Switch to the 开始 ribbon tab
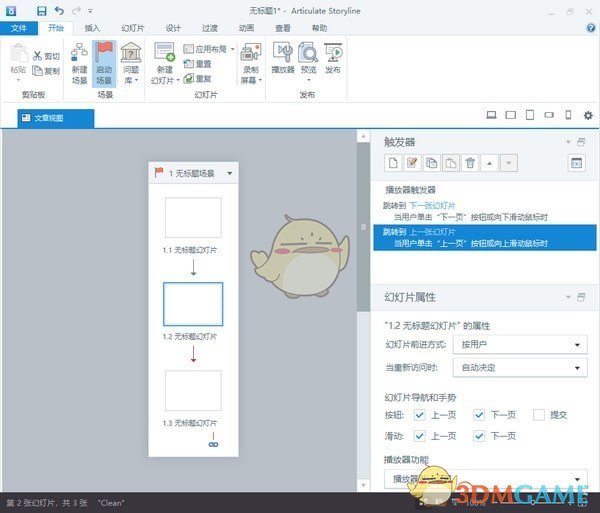Viewport: 600px width, 513px height. pos(56,28)
